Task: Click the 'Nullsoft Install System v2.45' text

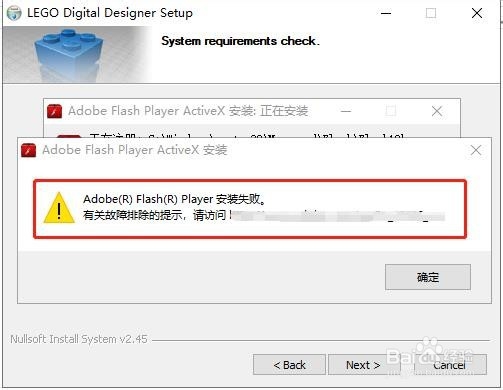Action: [79, 339]
